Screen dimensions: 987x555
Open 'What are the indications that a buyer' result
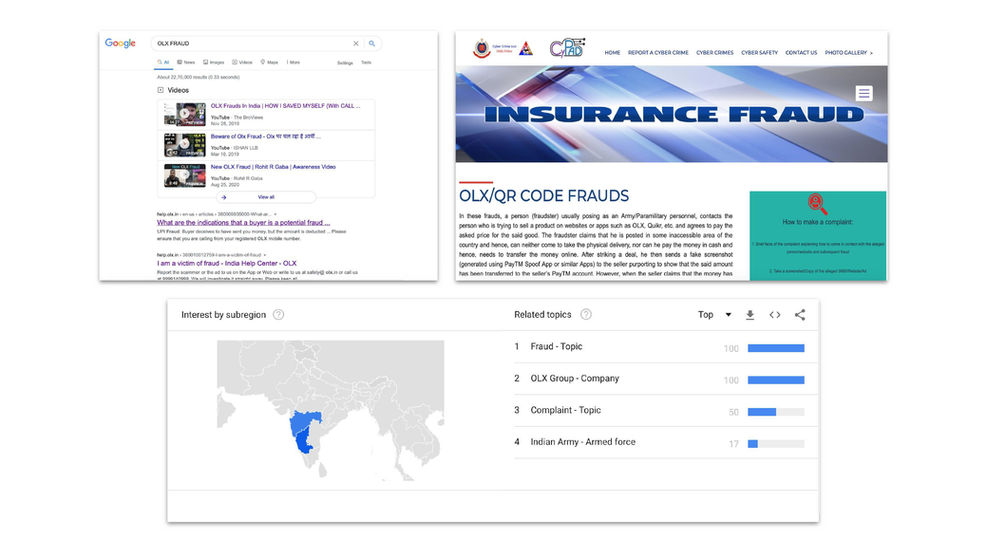243,222
